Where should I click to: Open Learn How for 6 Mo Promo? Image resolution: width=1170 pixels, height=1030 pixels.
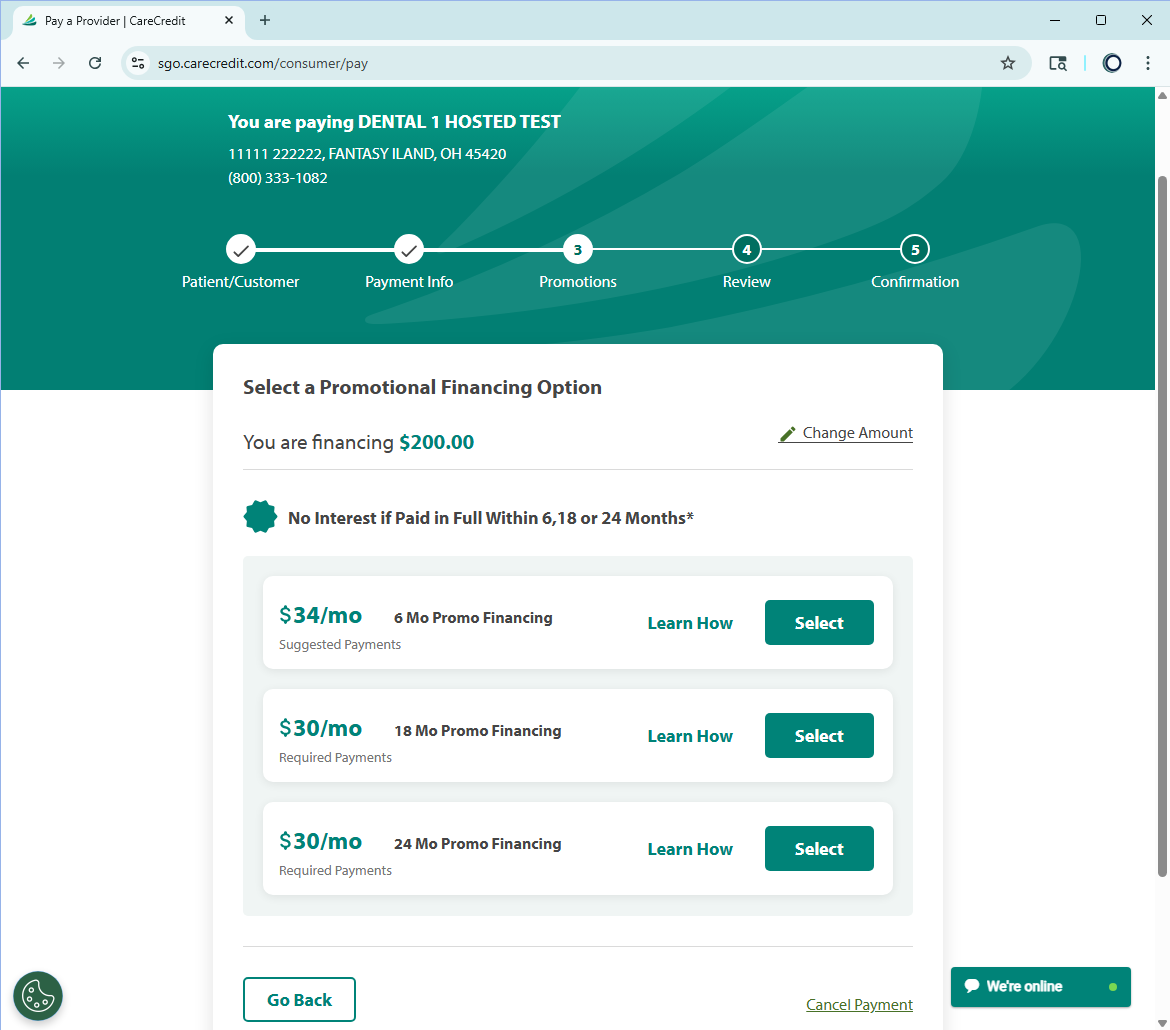point(690,623)
